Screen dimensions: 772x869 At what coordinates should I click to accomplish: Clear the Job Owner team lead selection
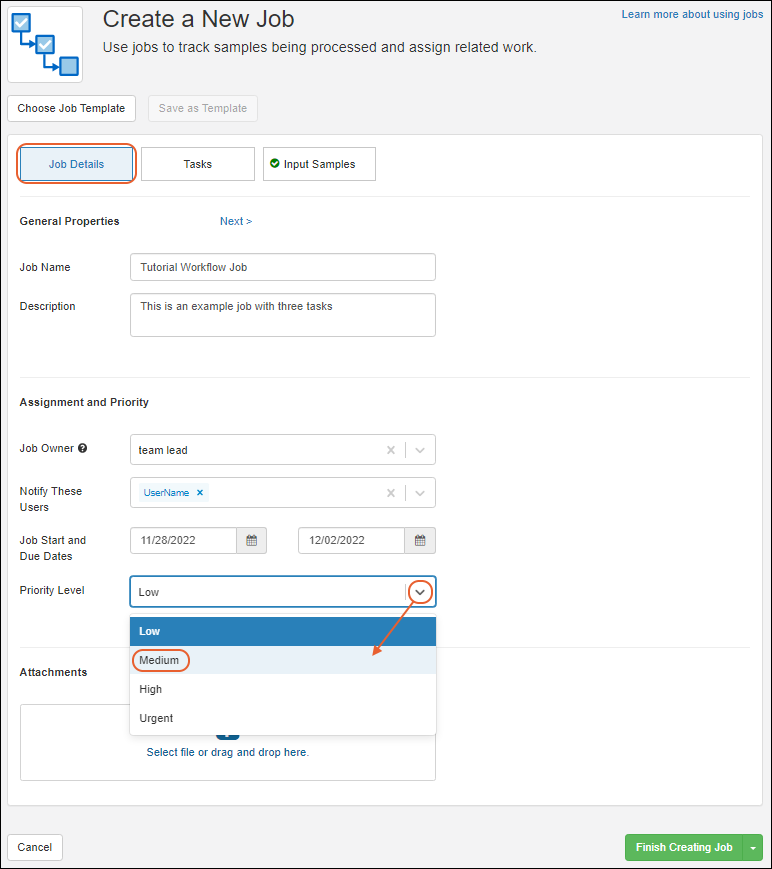click(391, 450)
